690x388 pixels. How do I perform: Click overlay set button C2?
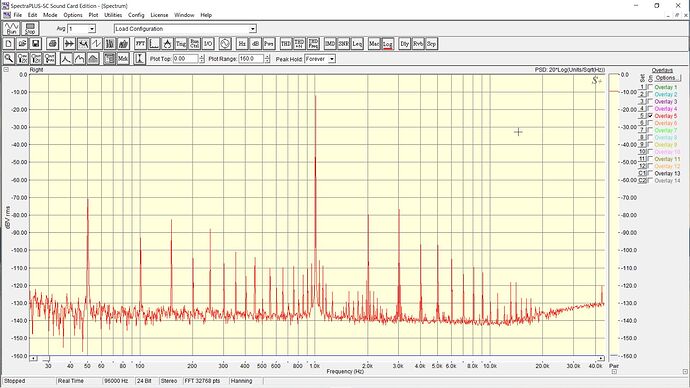[642, 180]
